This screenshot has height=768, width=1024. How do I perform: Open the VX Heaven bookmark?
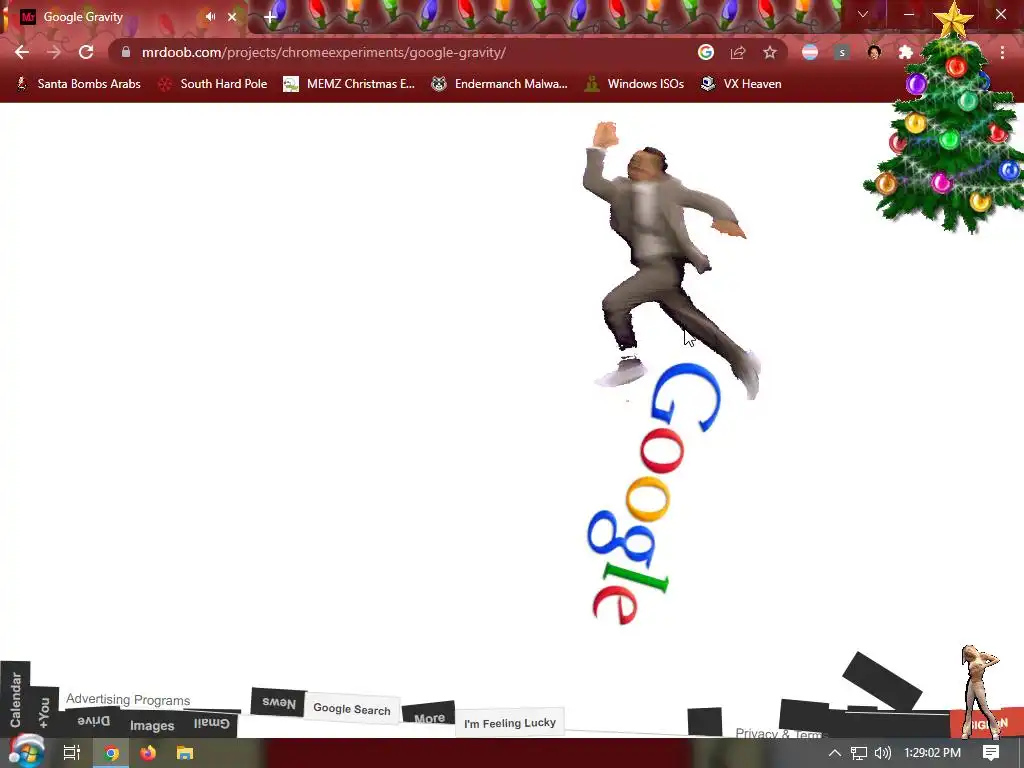click(741, 84)
